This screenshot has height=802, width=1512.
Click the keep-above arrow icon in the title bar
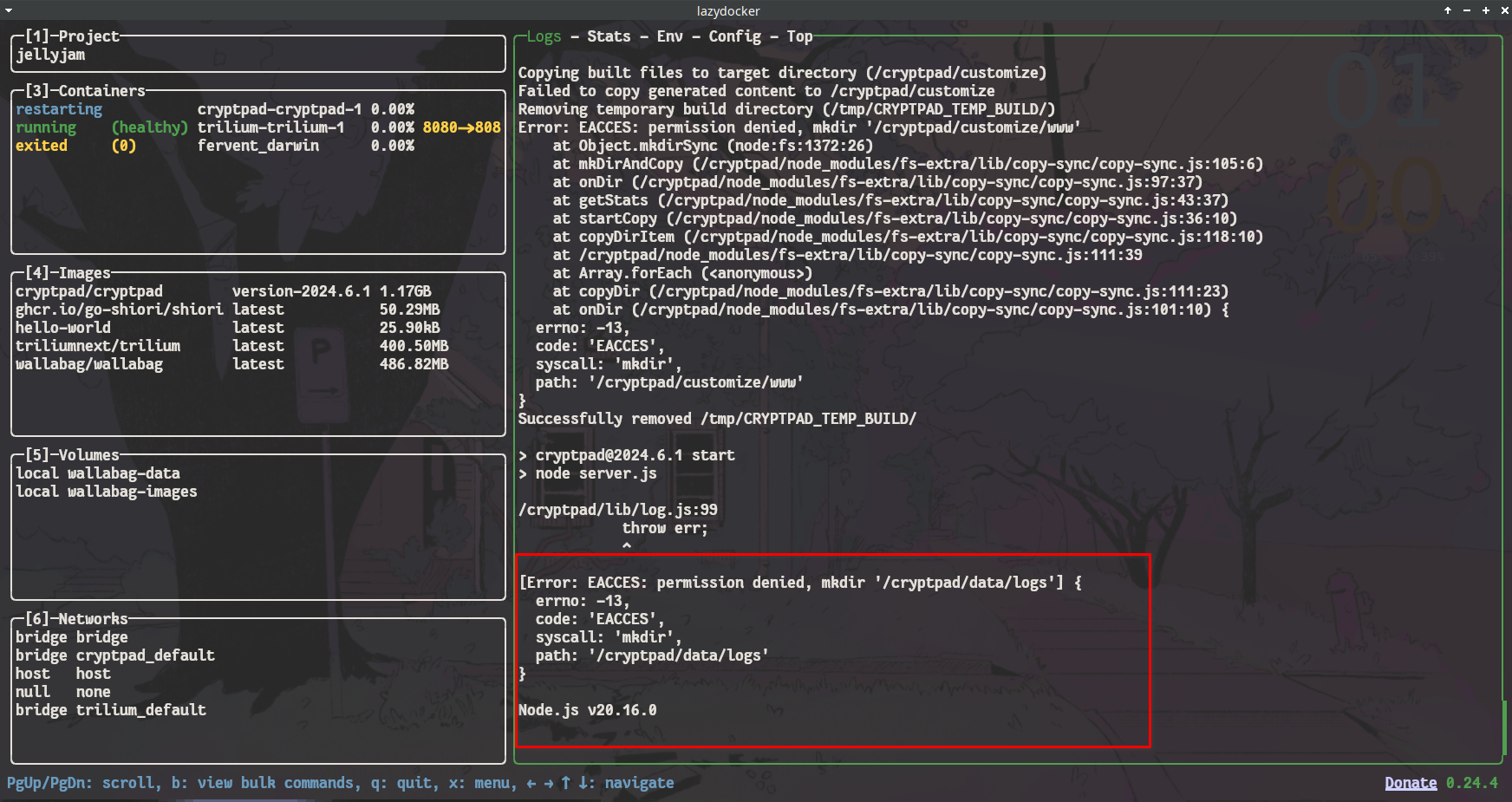click(1447, 10)
